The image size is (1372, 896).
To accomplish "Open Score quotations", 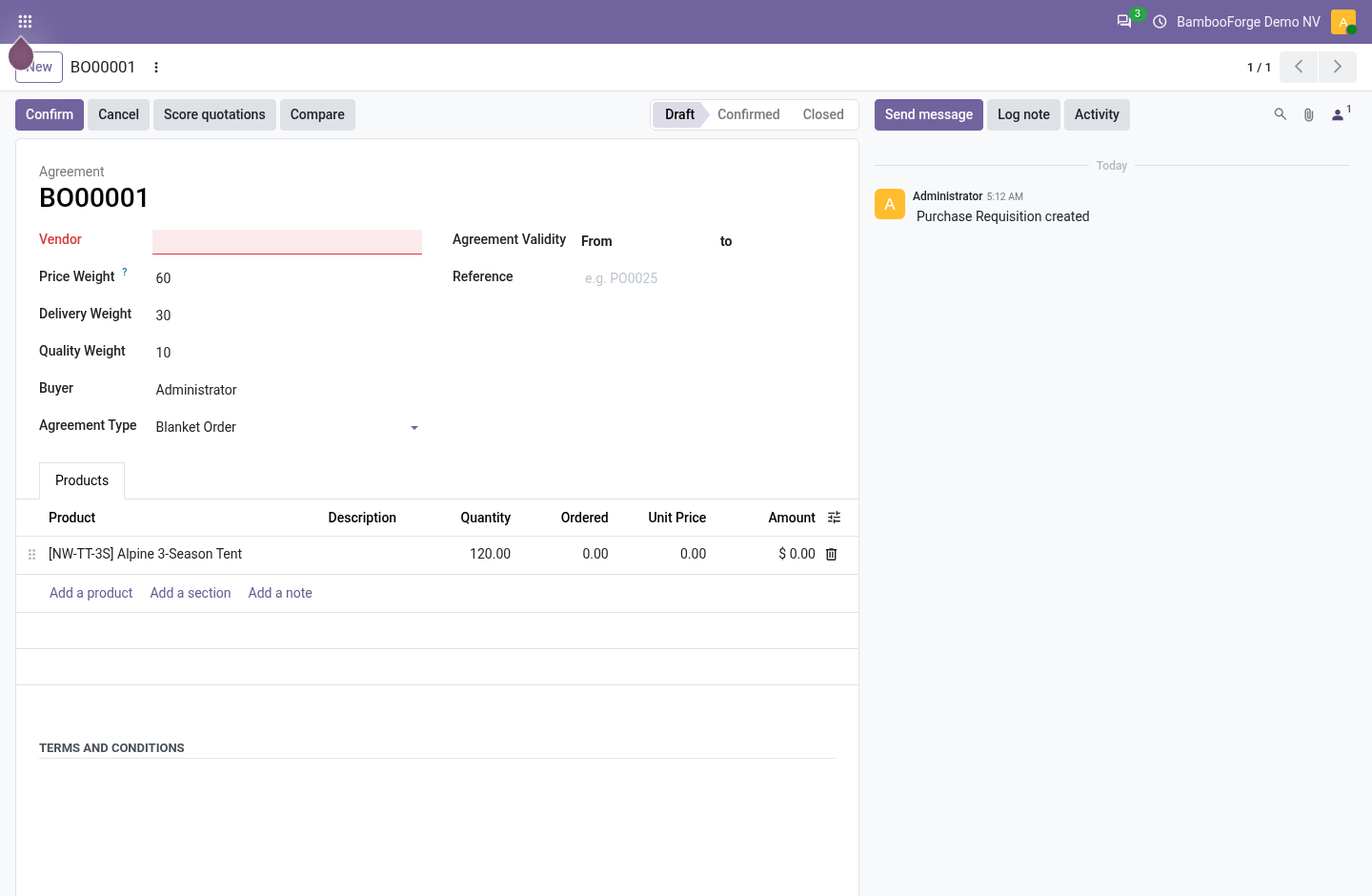I will 214,114.
